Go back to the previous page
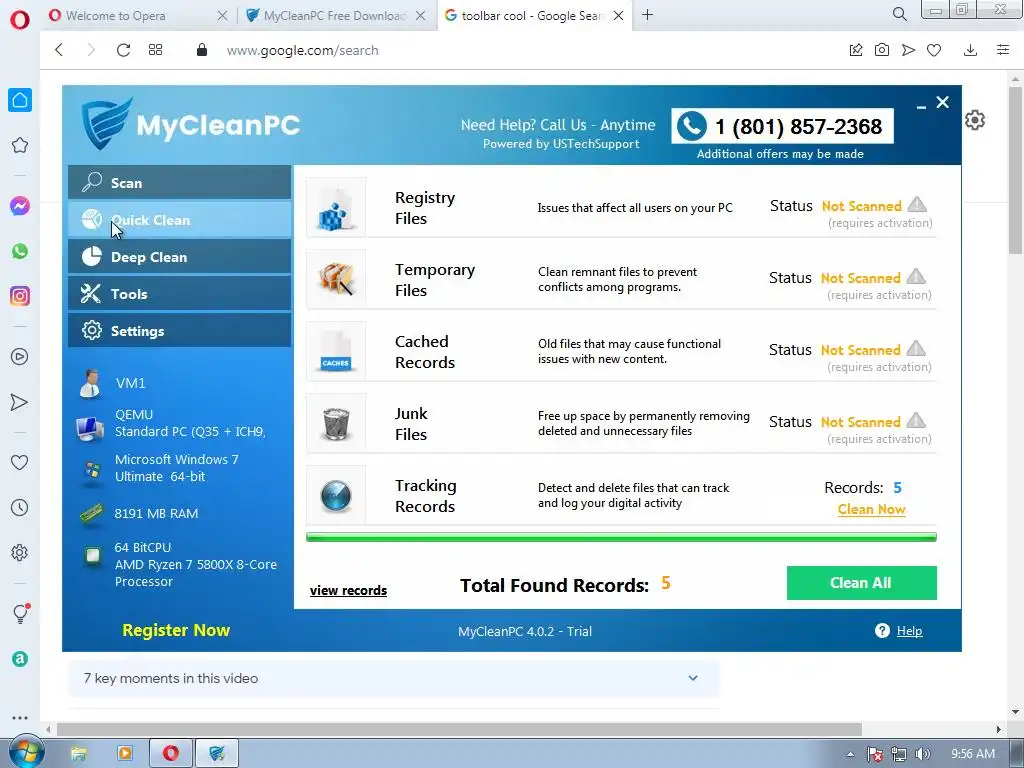1024x768 pixels. 59,50
